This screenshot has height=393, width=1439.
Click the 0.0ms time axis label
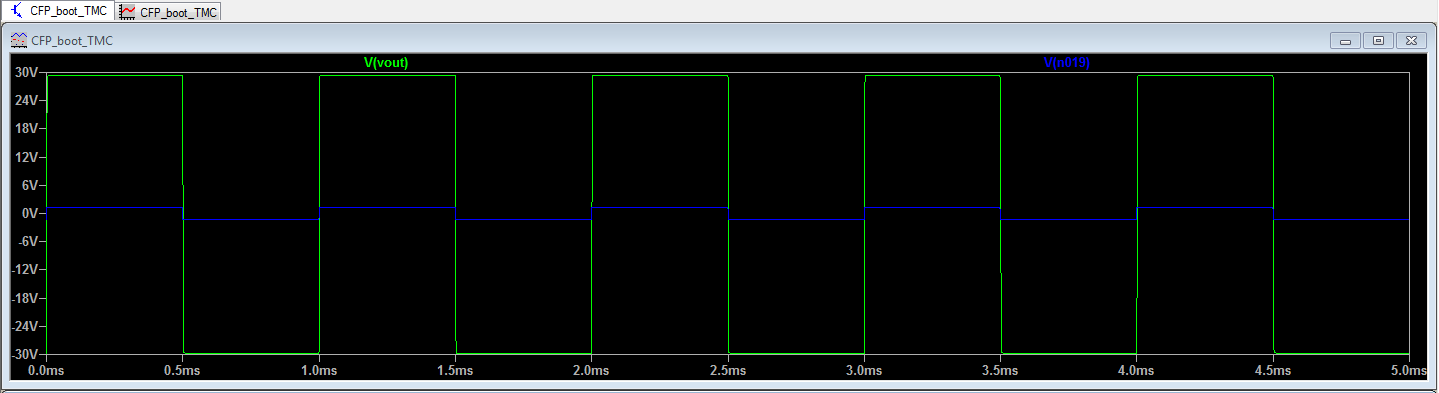[46, 370]
